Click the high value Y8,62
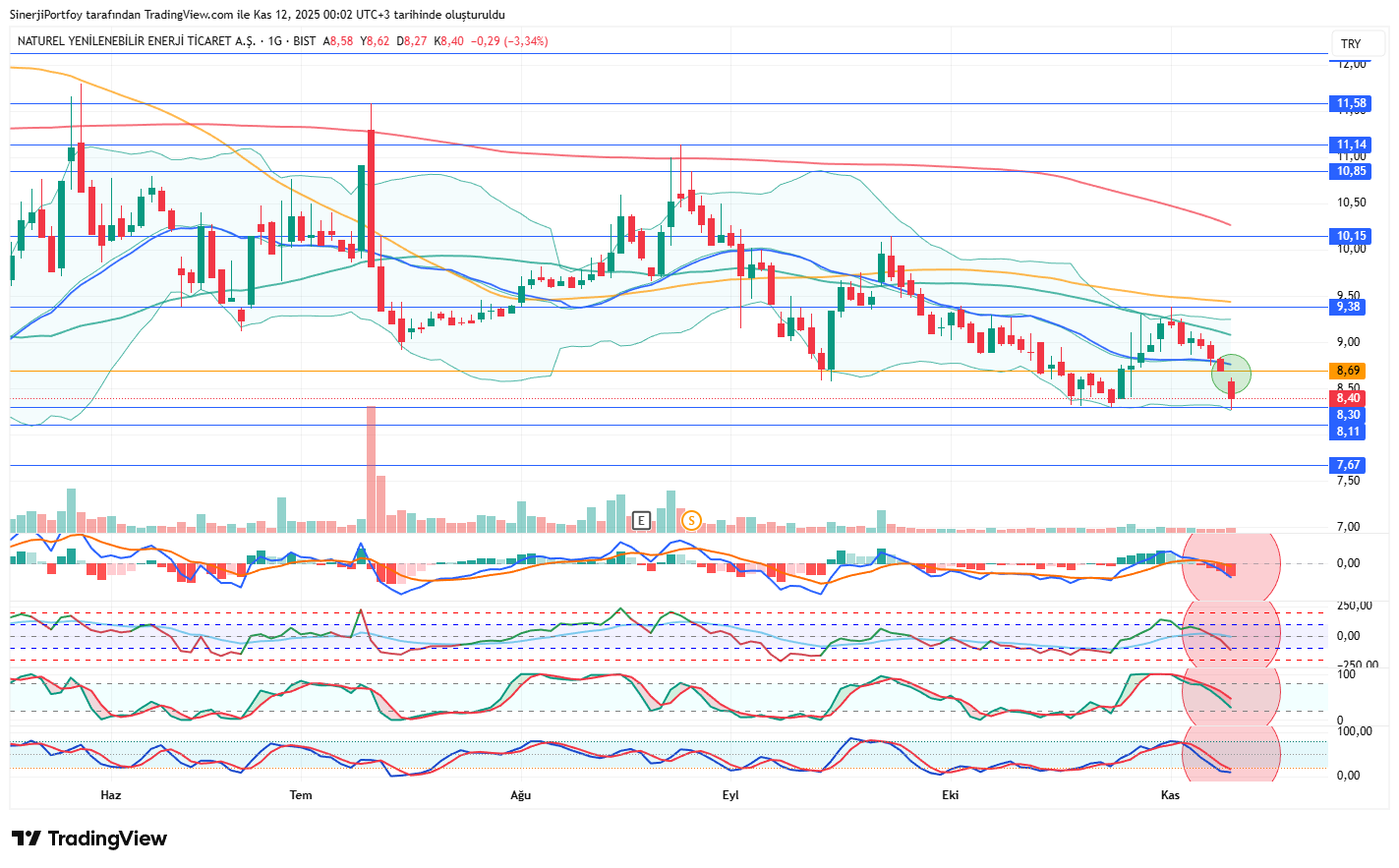1399x868 pixels. coord(375,41)
